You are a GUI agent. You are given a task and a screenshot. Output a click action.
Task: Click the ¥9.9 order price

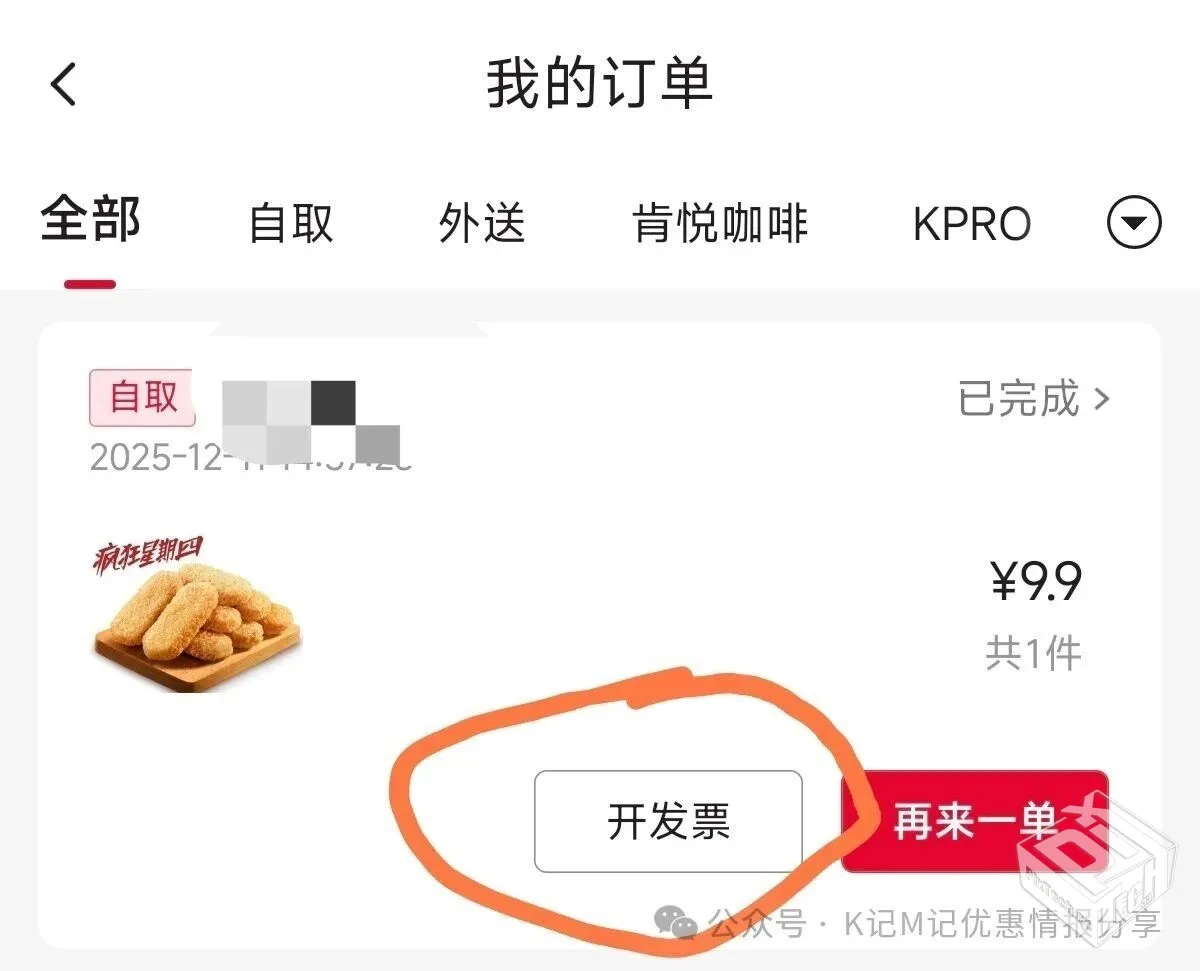(x=1036, y=582)
